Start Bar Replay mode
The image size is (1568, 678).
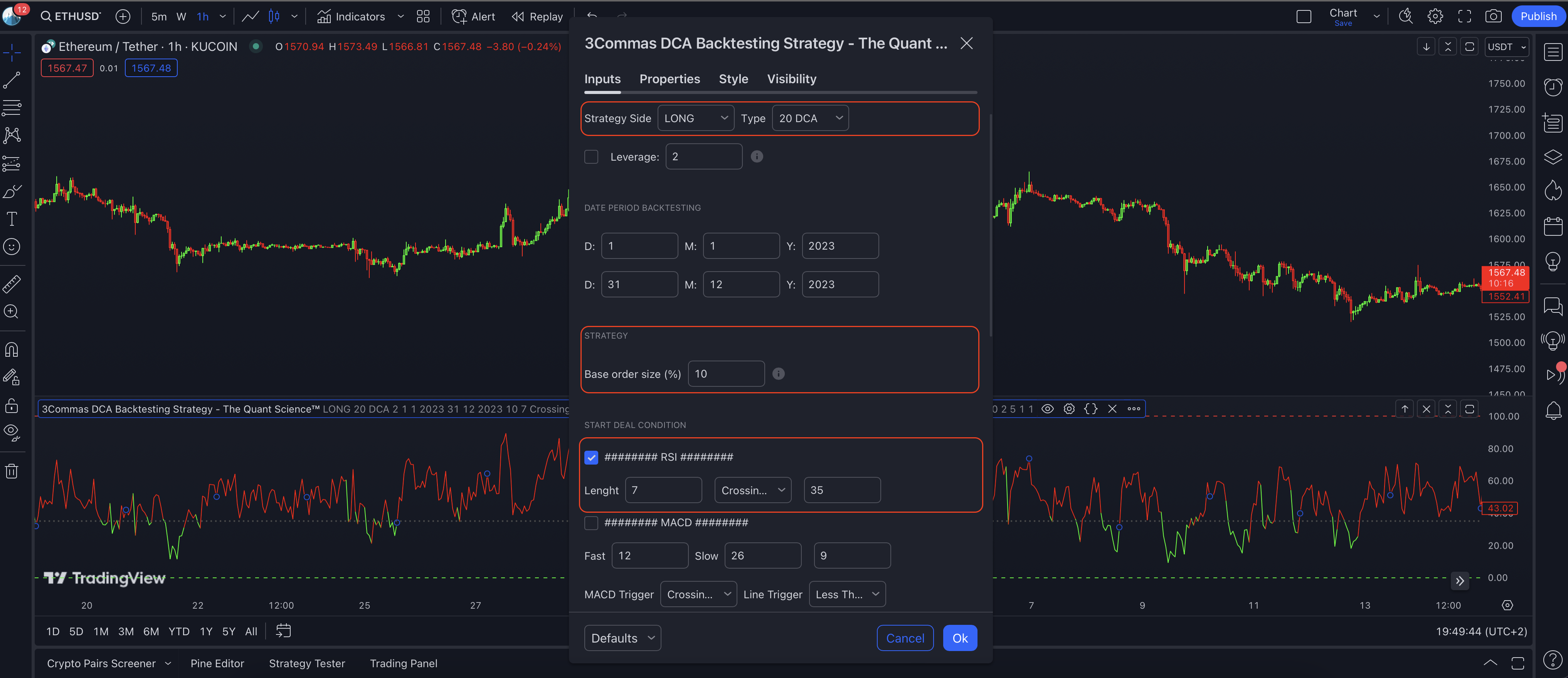(x=537, y=17)
